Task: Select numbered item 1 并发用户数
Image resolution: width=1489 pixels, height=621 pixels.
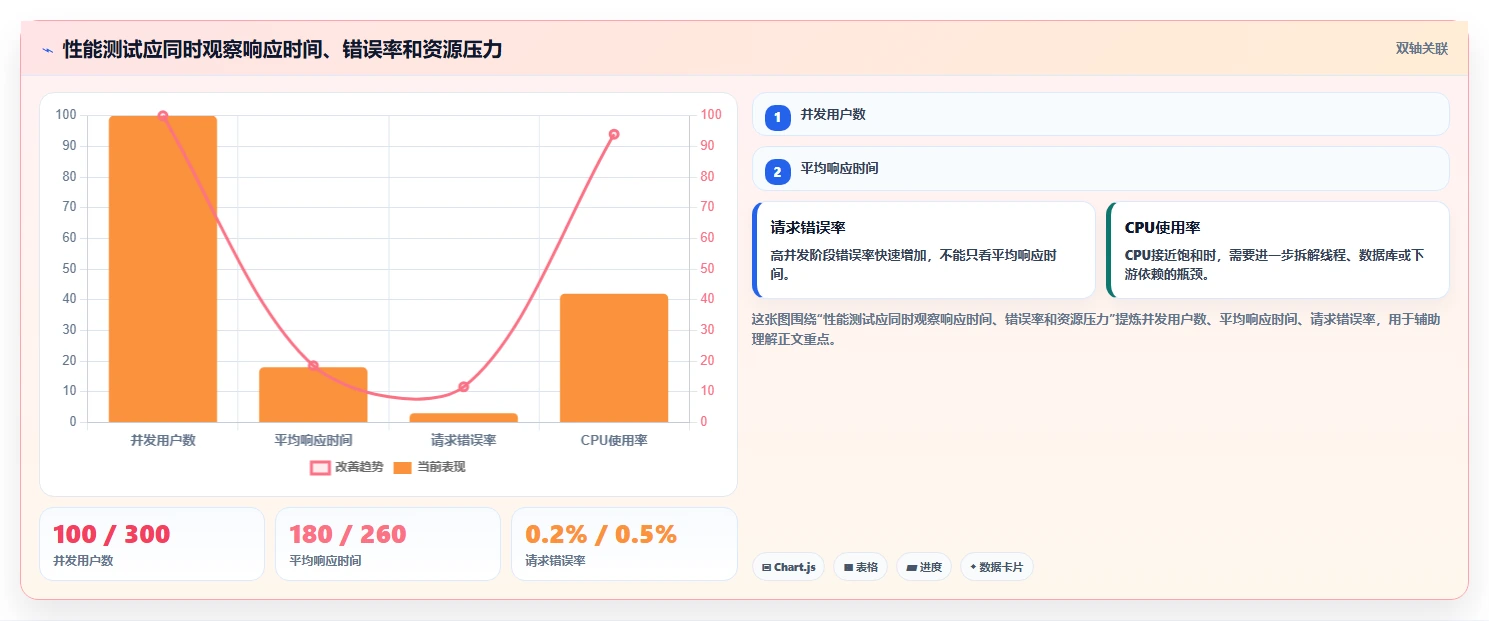Action: 1100,114
